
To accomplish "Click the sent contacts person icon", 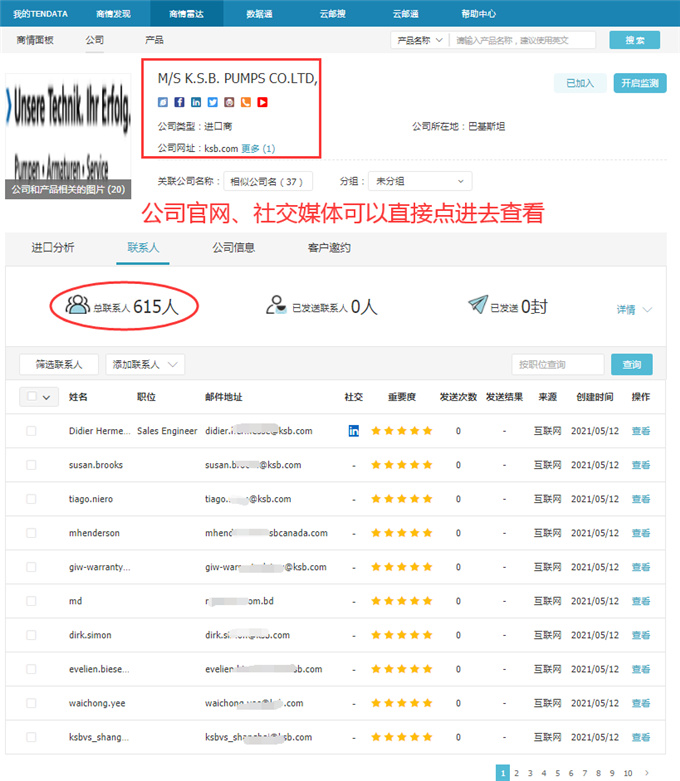I will point(276,305).
